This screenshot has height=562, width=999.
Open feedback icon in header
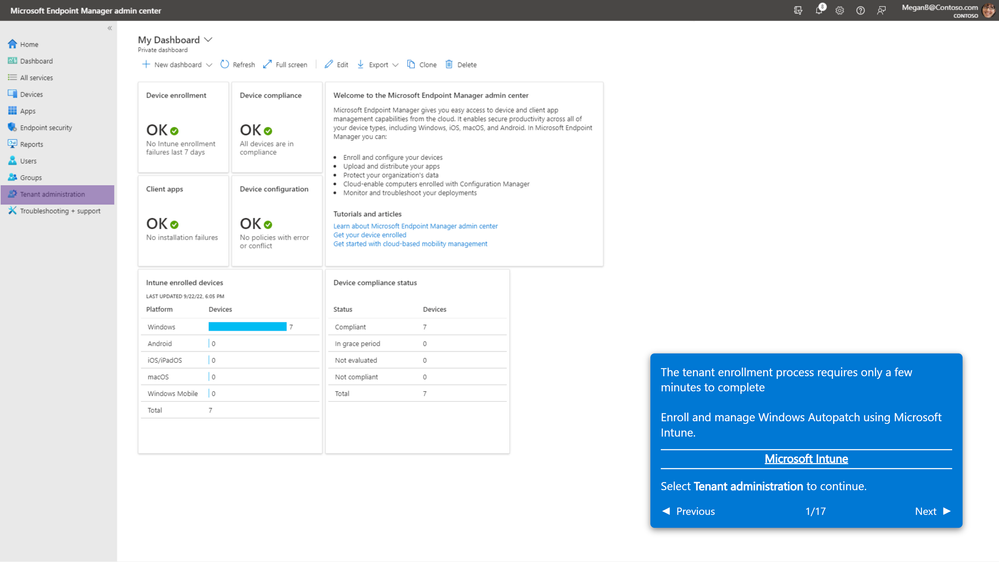tap(881, 10)
